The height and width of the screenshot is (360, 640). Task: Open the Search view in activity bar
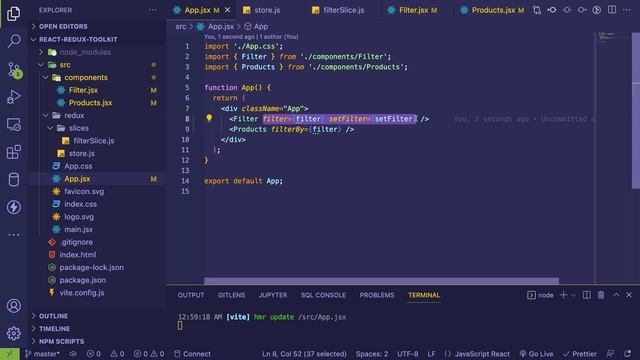pos(14,41)
